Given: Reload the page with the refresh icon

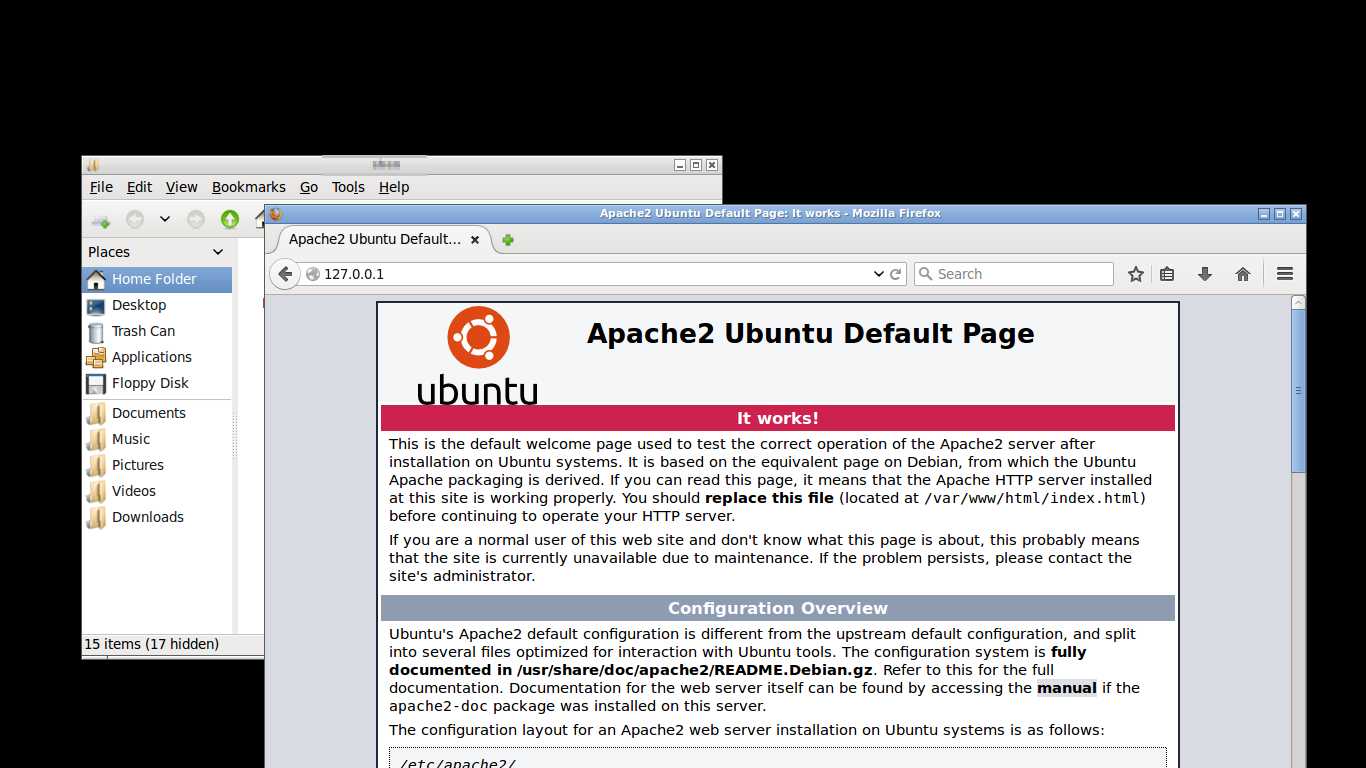Looking at the screenshot, I should pos(896,274).
